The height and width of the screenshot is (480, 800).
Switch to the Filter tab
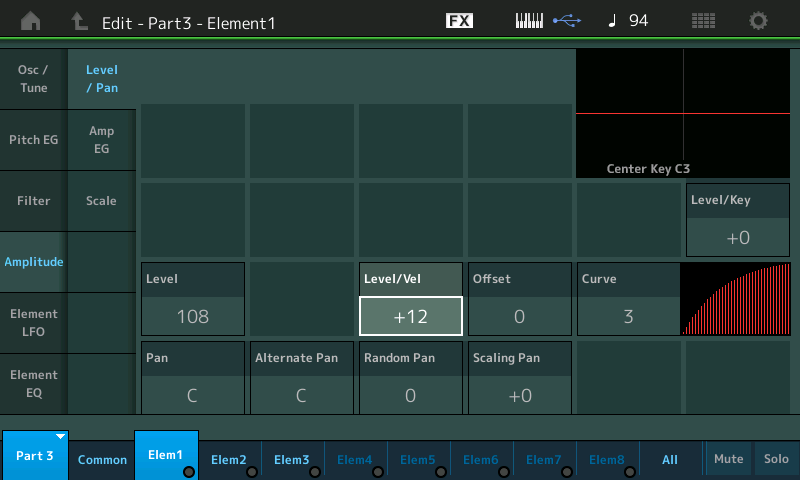click(33, 201)
